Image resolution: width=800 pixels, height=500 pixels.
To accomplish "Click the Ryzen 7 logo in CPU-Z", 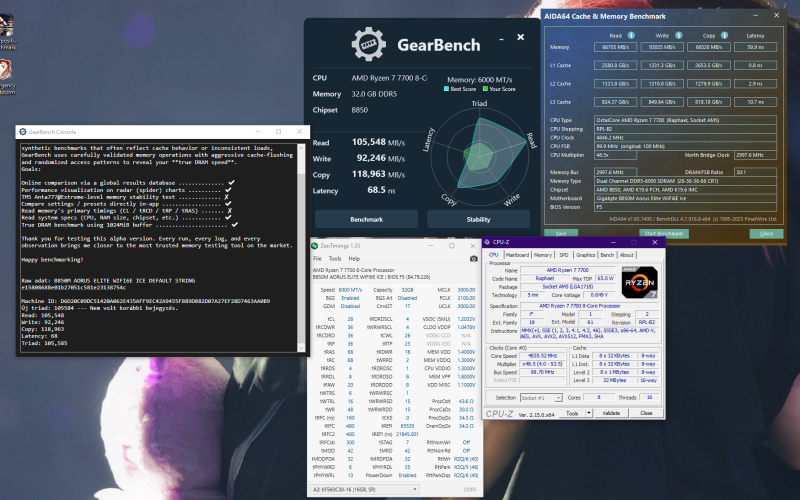I will (639, 282).
